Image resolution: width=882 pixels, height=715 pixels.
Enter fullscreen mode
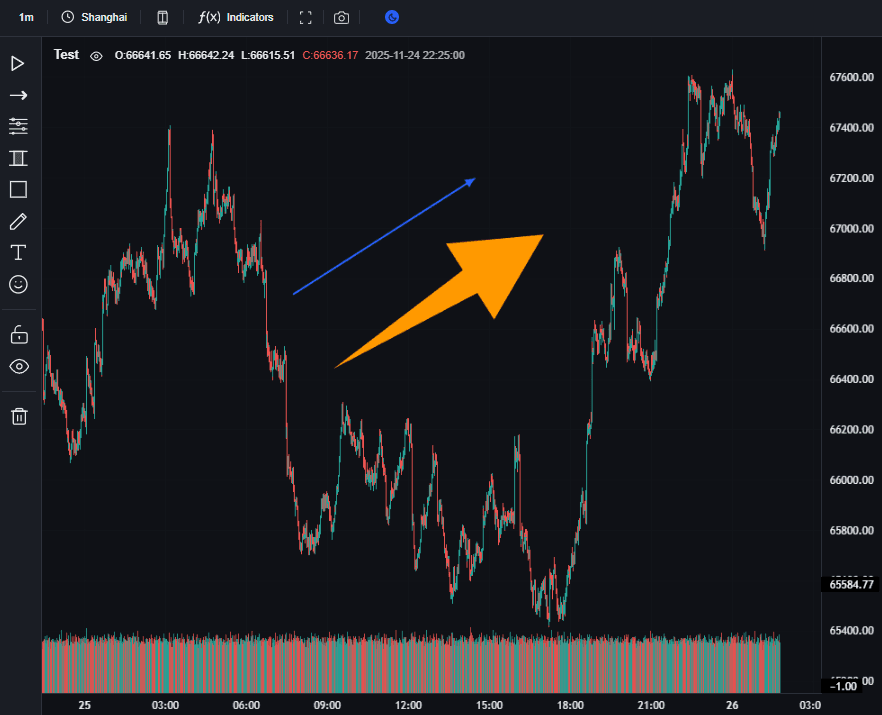[x=306, y=17]
